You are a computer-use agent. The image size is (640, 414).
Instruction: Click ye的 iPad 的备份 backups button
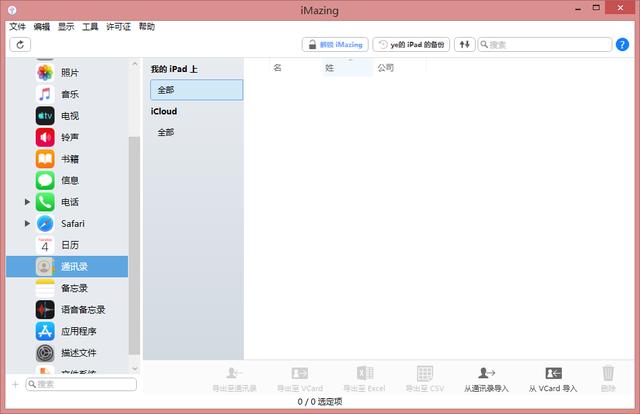tap(411, 45)
